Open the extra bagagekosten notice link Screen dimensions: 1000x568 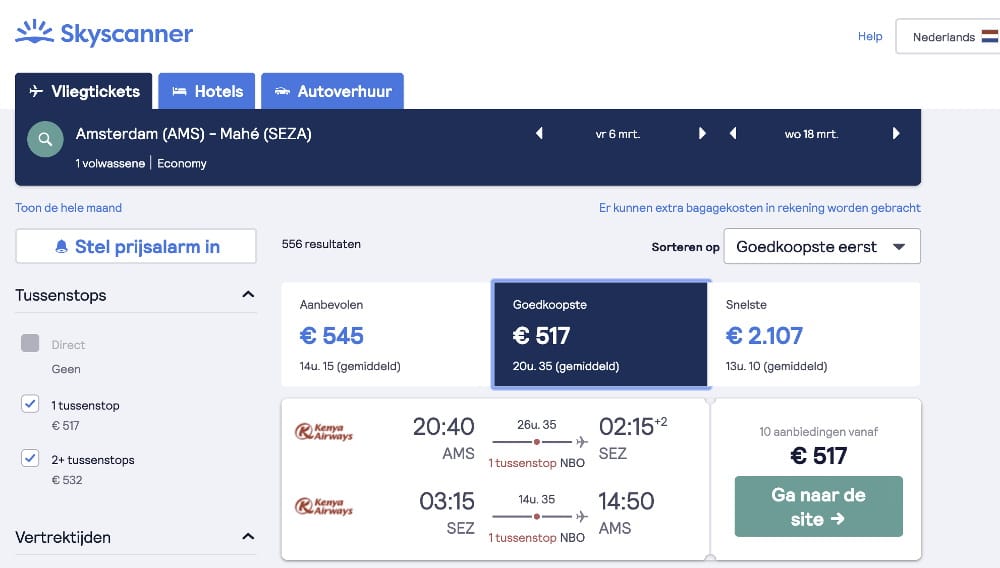click(760, 208)
